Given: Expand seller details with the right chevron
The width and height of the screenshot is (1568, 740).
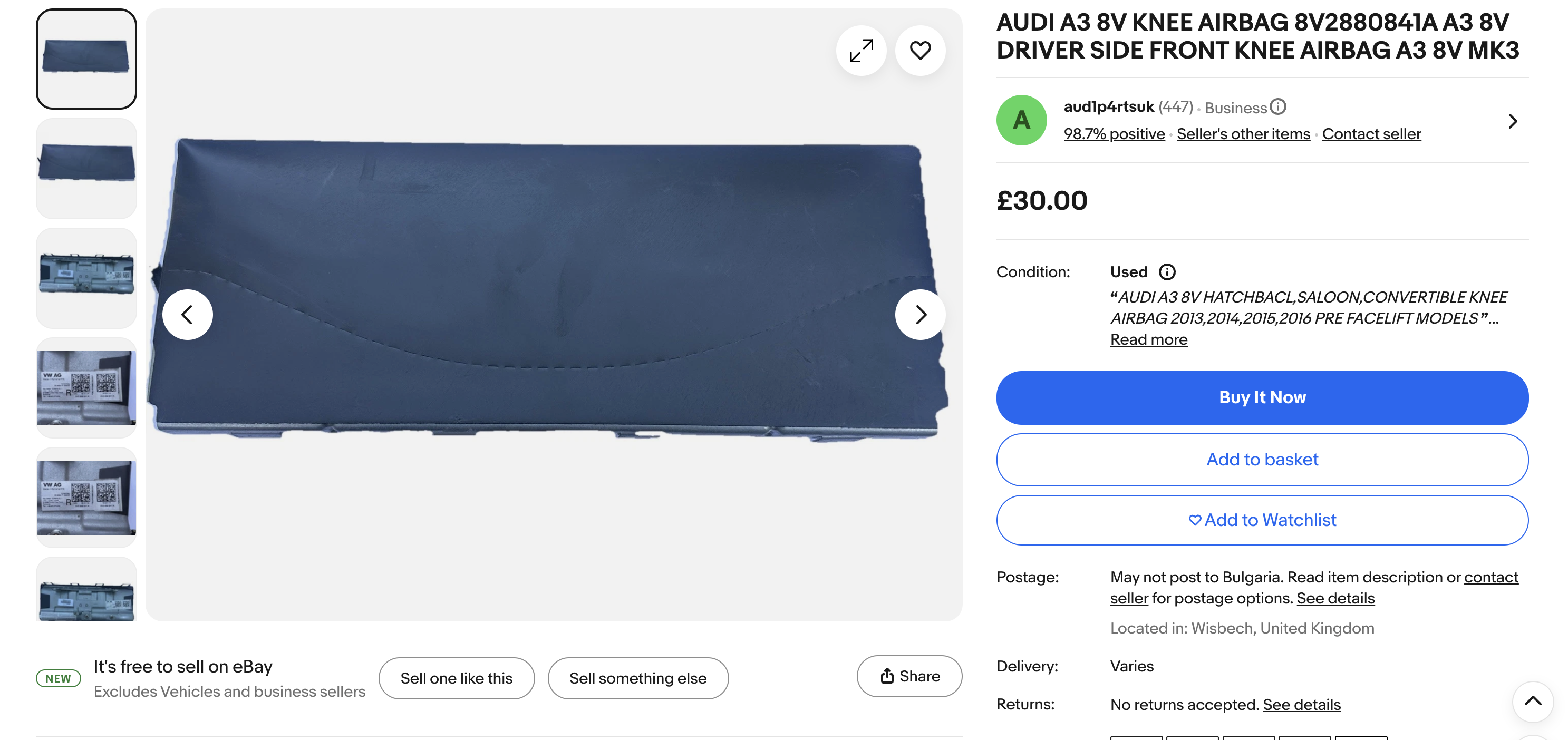Looking at the screenshot, I should 1512,121.
